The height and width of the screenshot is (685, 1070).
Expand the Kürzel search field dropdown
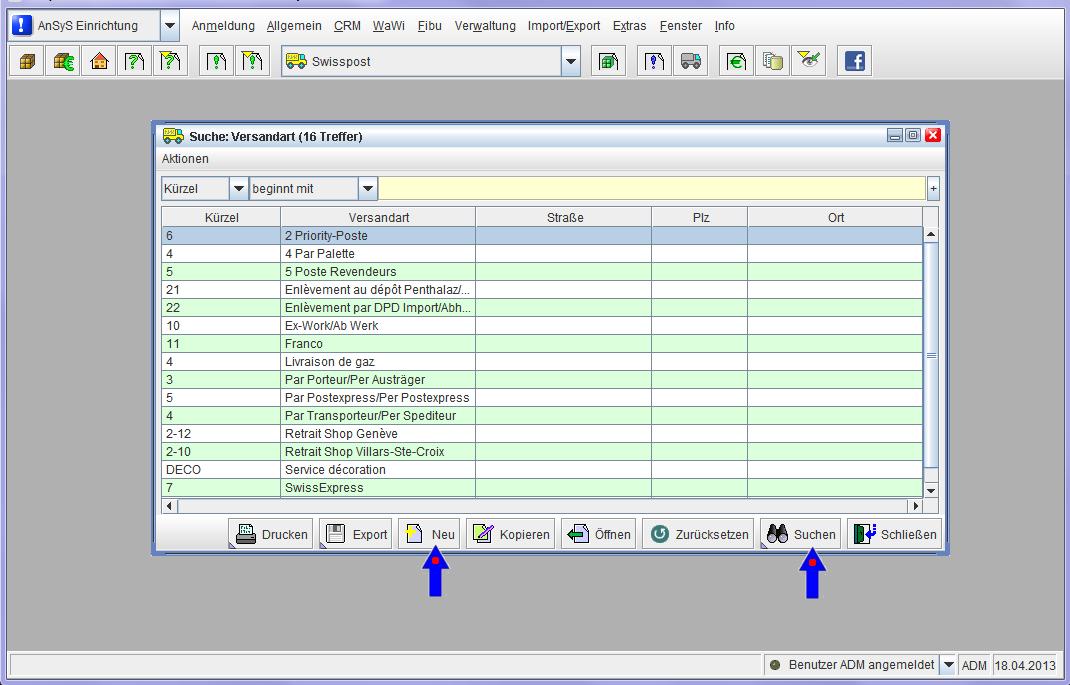238,188
